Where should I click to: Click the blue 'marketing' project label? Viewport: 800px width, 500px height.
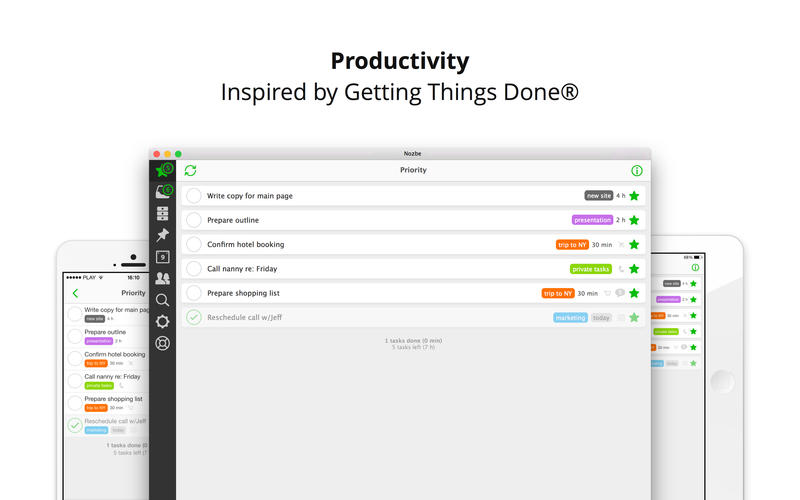click(x=570, y=318)
